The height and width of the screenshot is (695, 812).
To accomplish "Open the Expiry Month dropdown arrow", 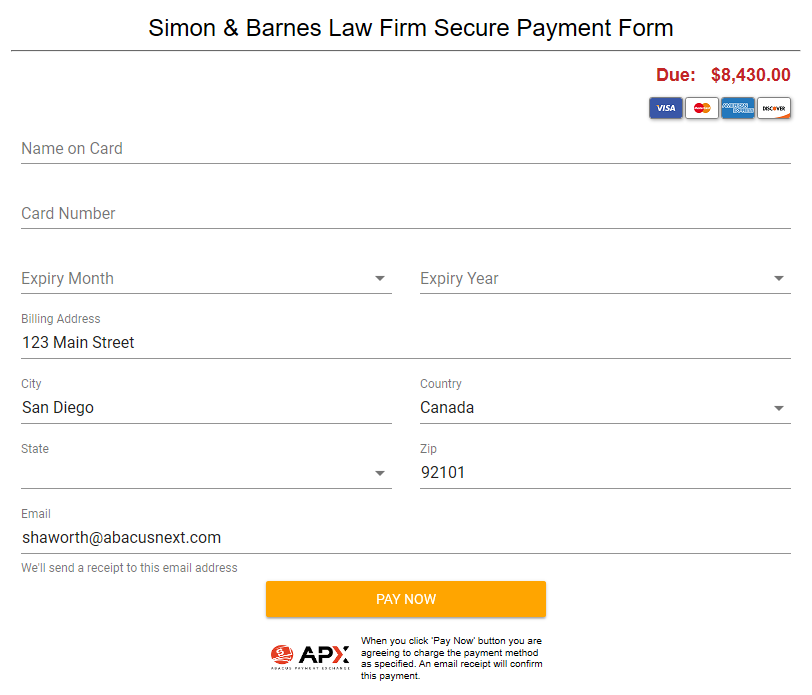I will pyautogui.click(x=380, y=279).
